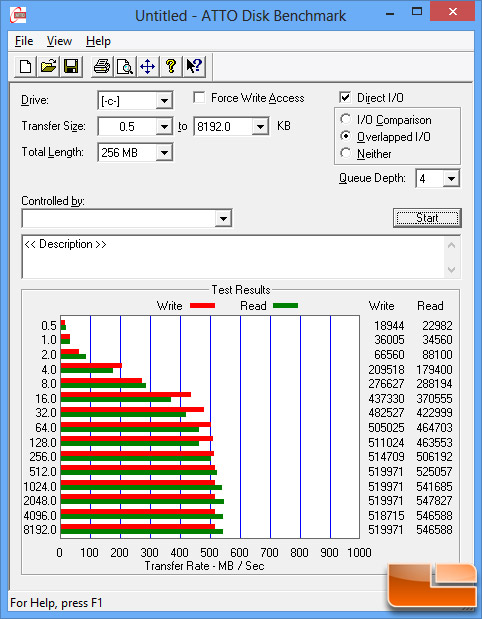482x619 pixels.
Task: Click the four-arrow move toolbar icon
Action: point(148,66)
